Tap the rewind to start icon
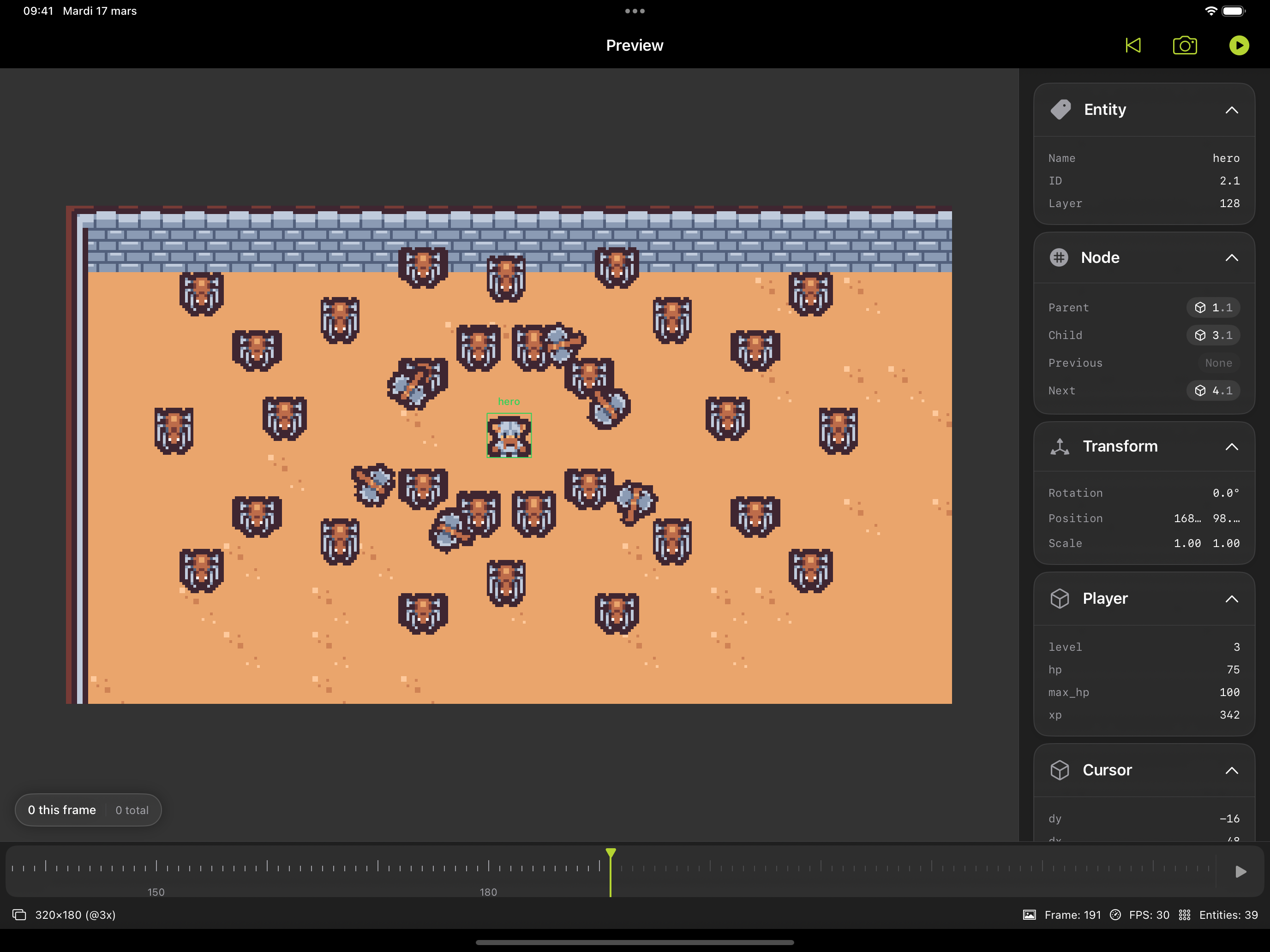Screen dimensions: 1270x952 point(1133,45)
